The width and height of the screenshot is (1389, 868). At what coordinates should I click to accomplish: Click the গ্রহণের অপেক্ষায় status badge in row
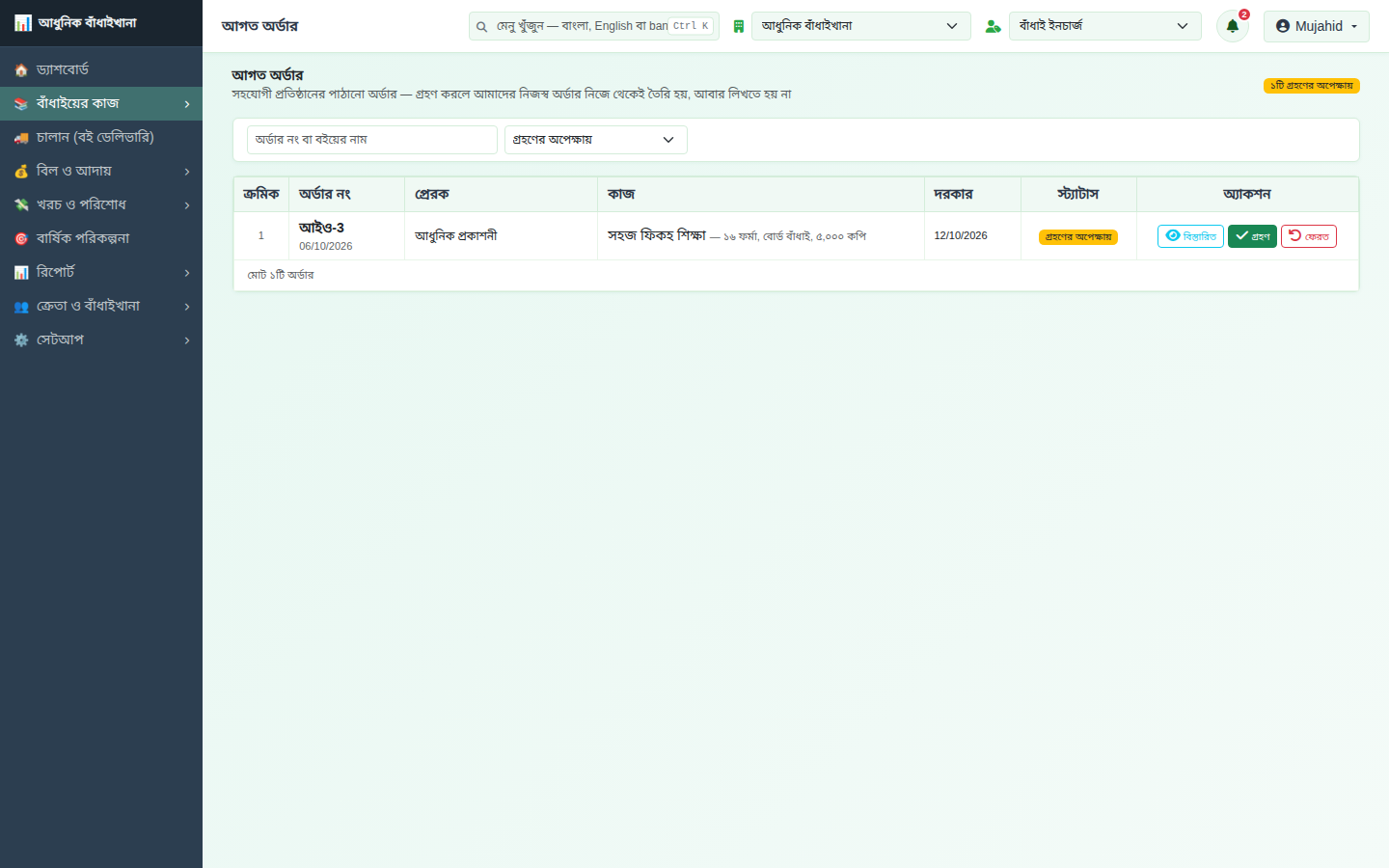(x=1078, y=237)
